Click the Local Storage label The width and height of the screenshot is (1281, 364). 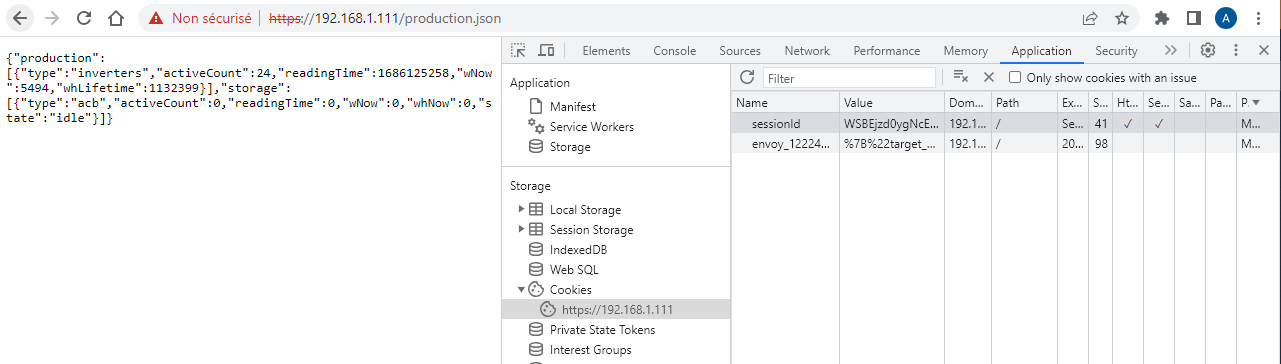pos(585,210)
